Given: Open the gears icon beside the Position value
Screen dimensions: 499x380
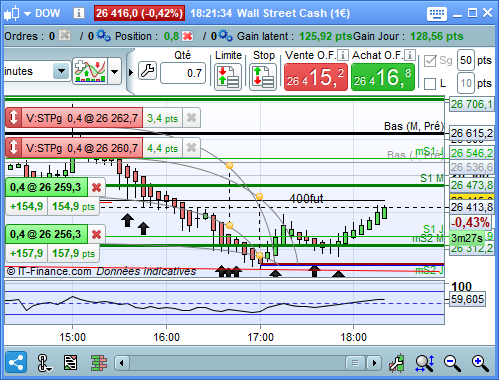Looking at the screenshot, I should (226, 36).
